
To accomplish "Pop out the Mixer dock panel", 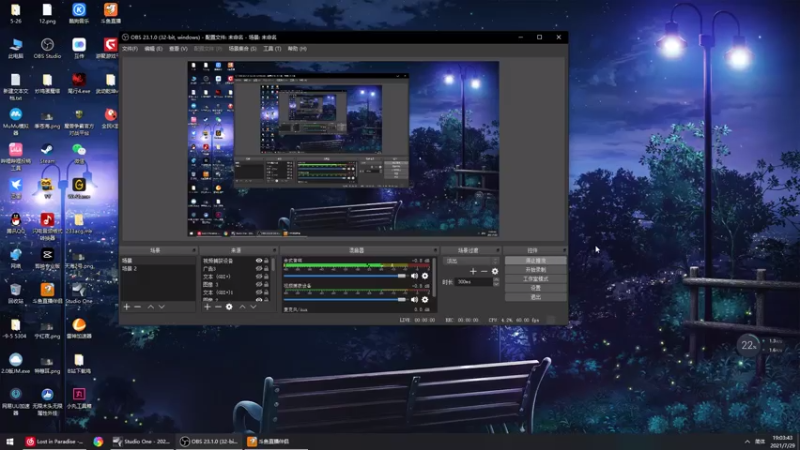I will [435, 250].
